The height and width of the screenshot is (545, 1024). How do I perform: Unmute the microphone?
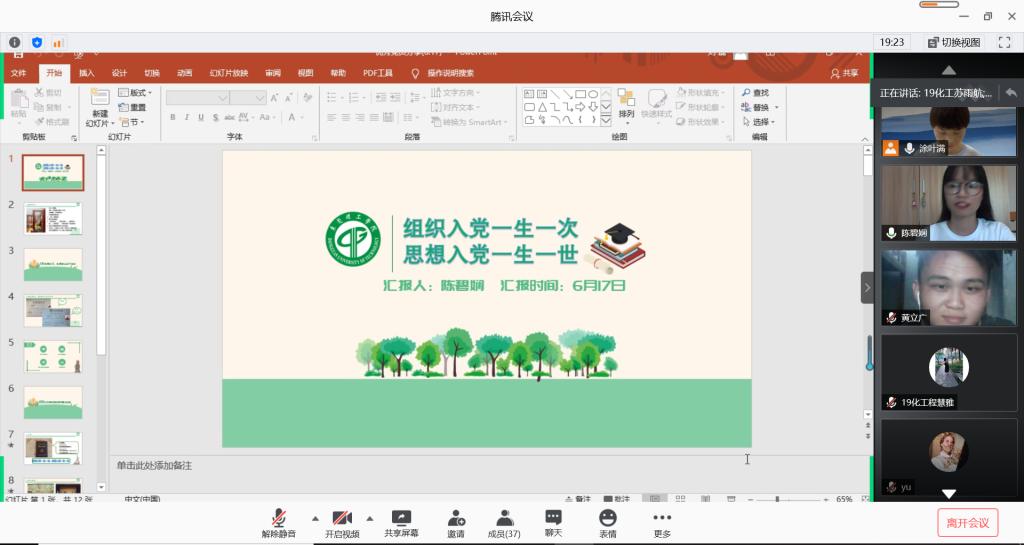click(x=279, y=518)
